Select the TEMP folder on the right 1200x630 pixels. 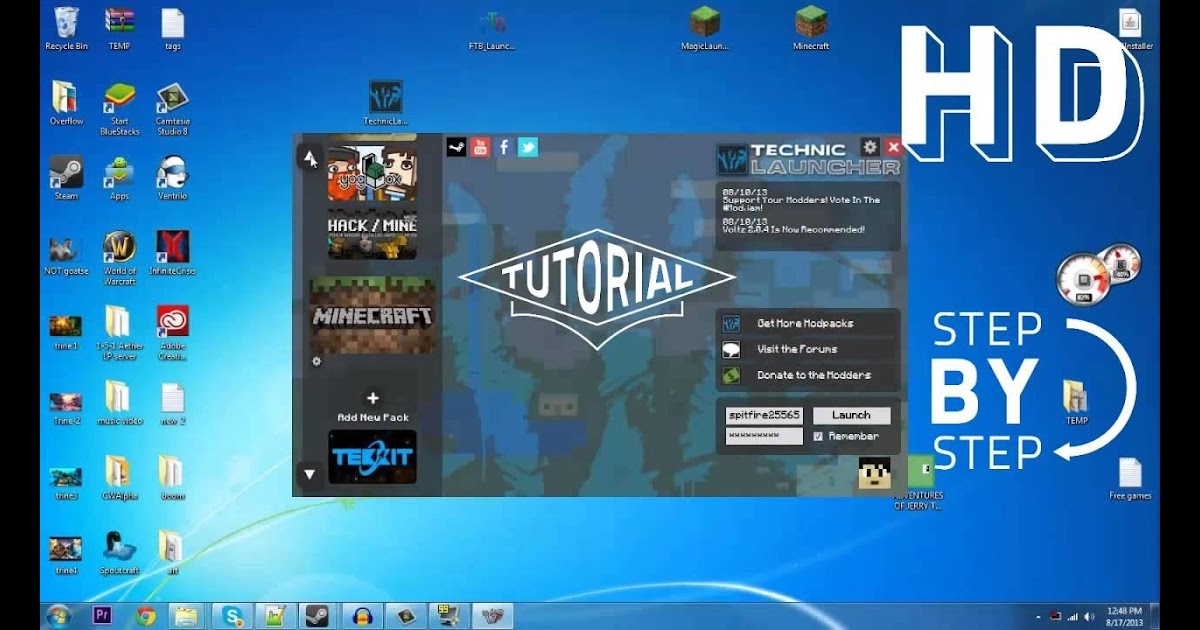(1076, 403)
